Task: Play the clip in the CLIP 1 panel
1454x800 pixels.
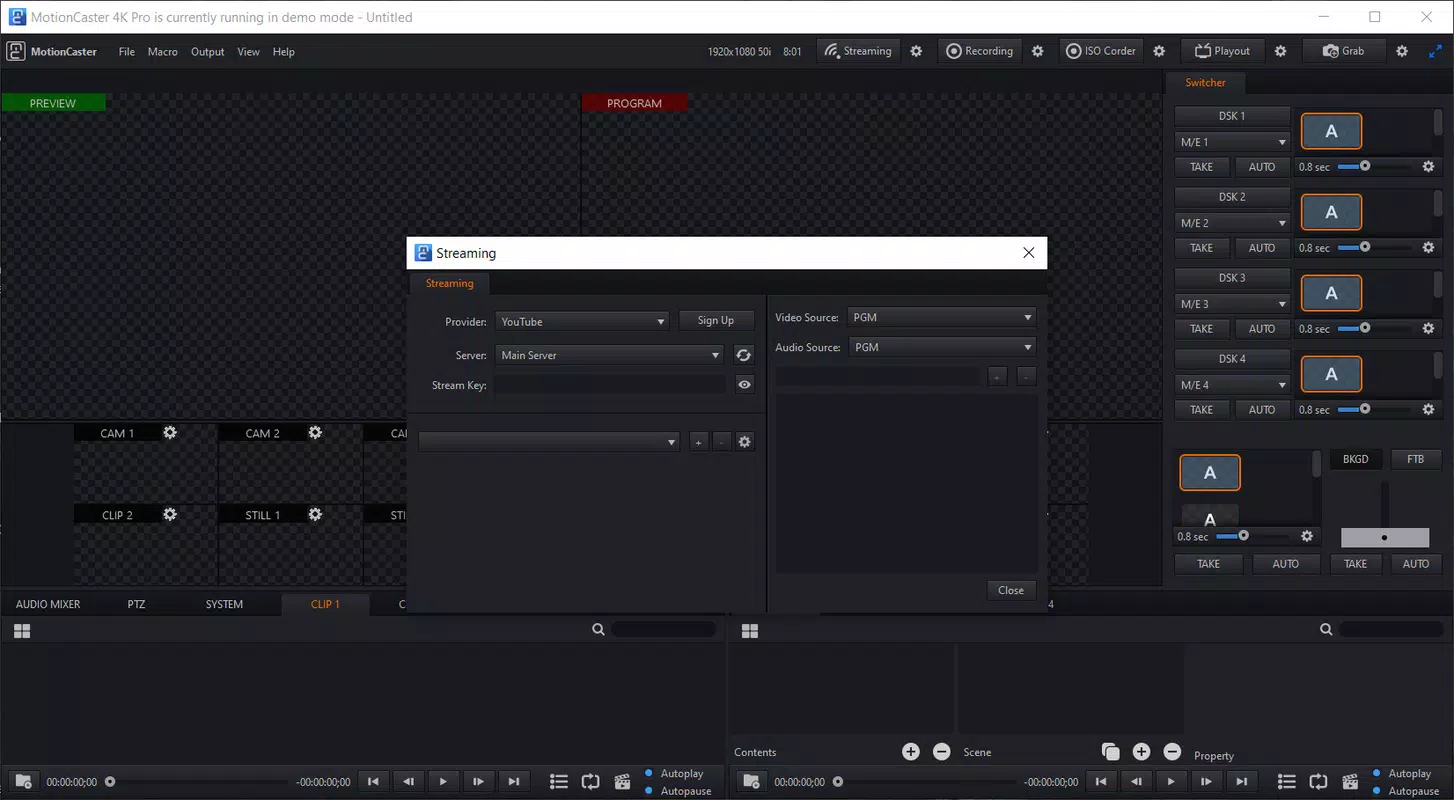Action: click(x=443, y=782)
